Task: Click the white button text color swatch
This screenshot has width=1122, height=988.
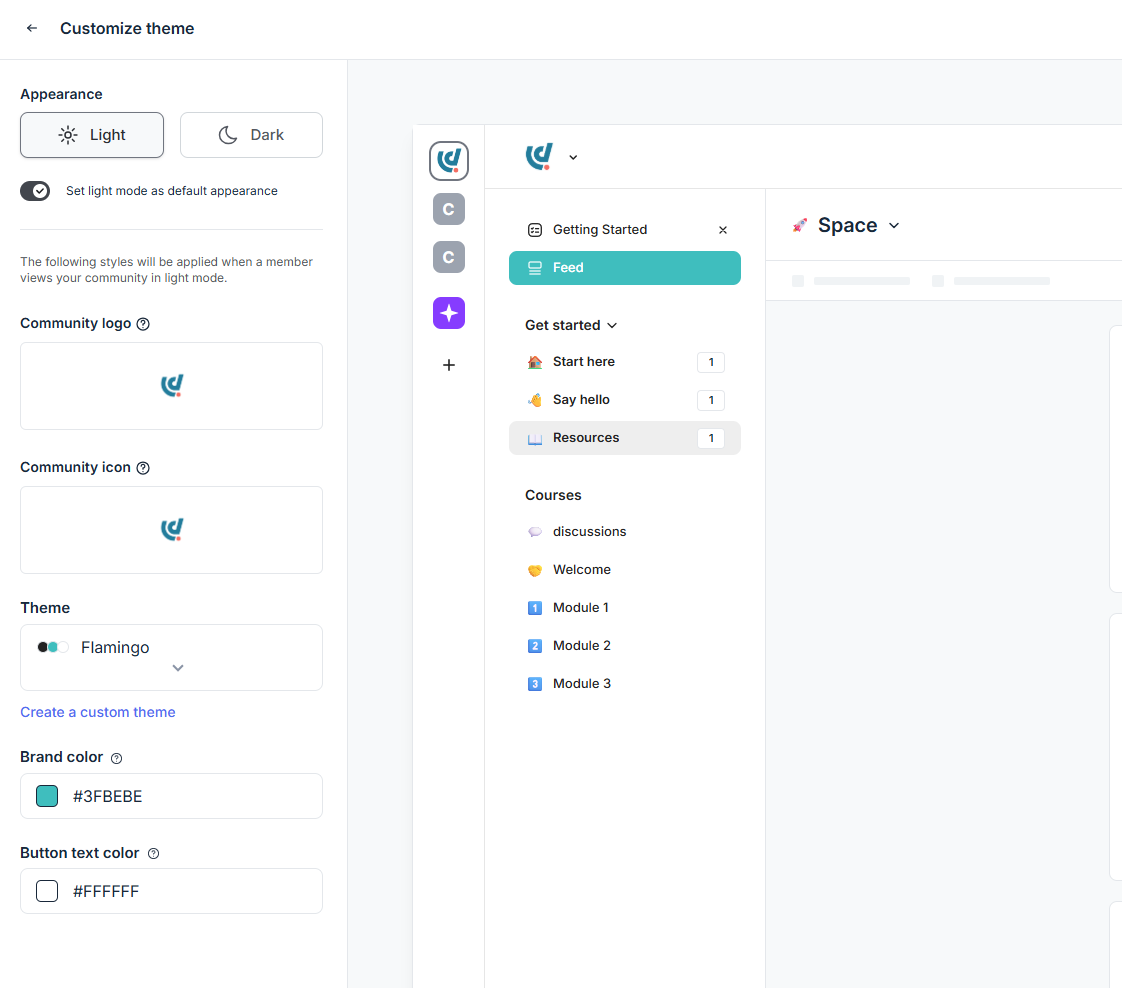Action: (x=47, y=891)
